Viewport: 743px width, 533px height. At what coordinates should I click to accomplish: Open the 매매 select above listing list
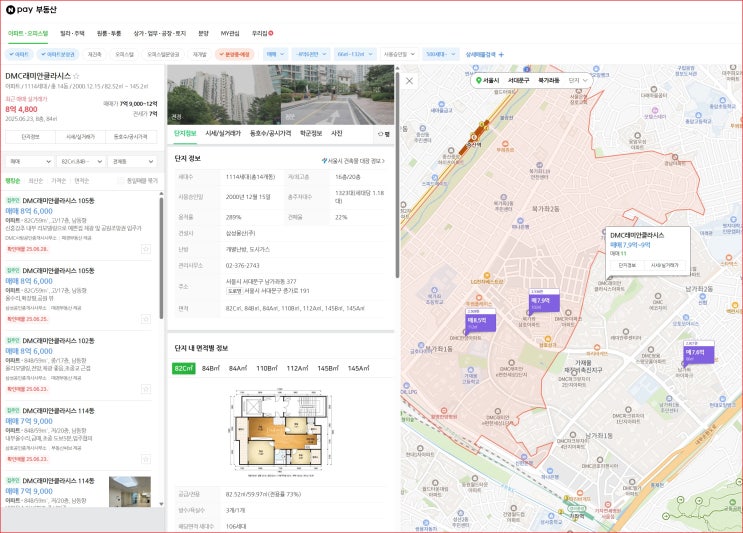pyautogui.click(x=29, y=162)
